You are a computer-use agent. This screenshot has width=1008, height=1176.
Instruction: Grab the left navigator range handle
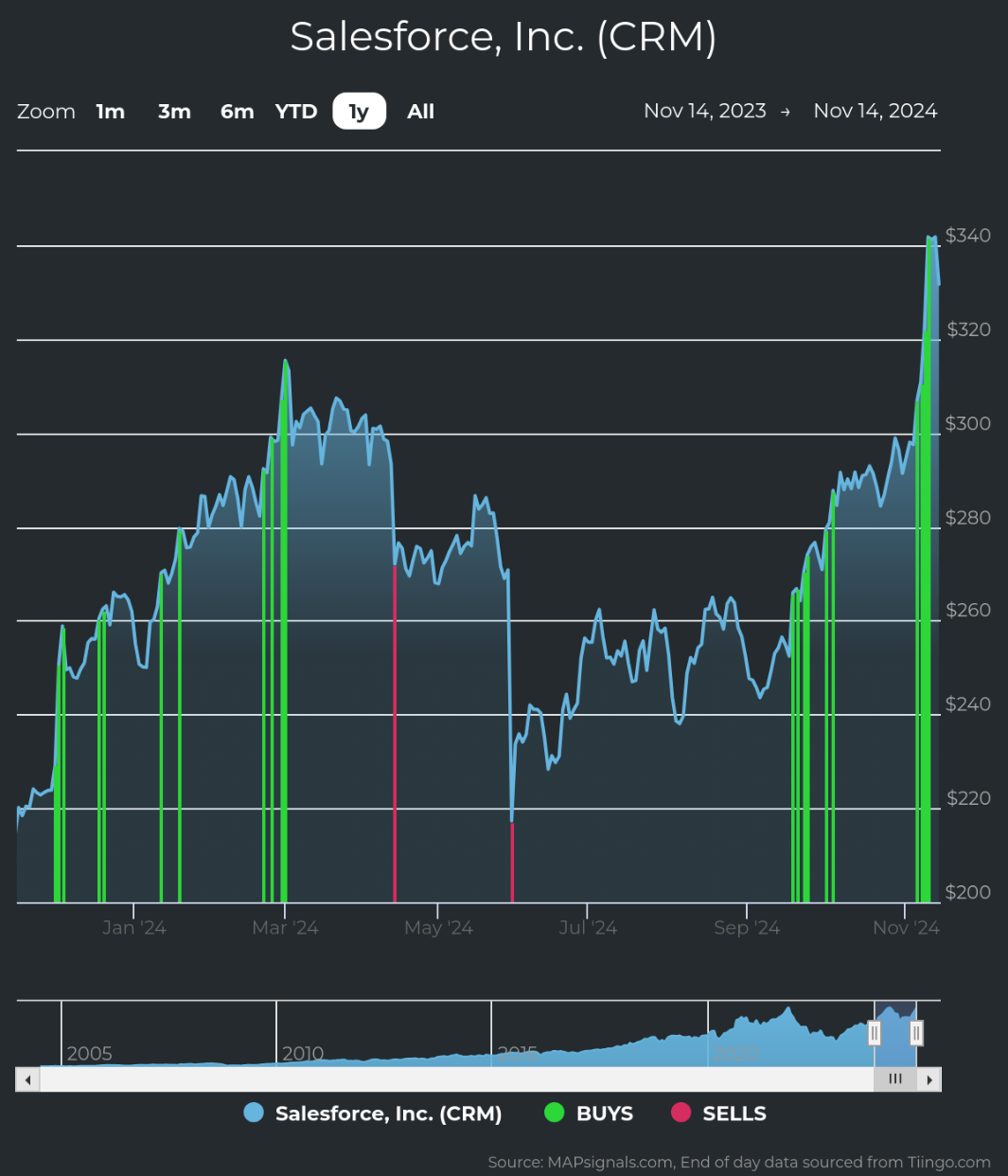click(875, 1032)
